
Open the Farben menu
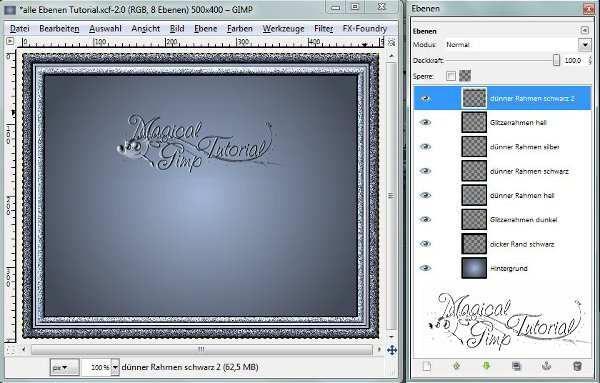pyautogui.click(x=240, y=29)
